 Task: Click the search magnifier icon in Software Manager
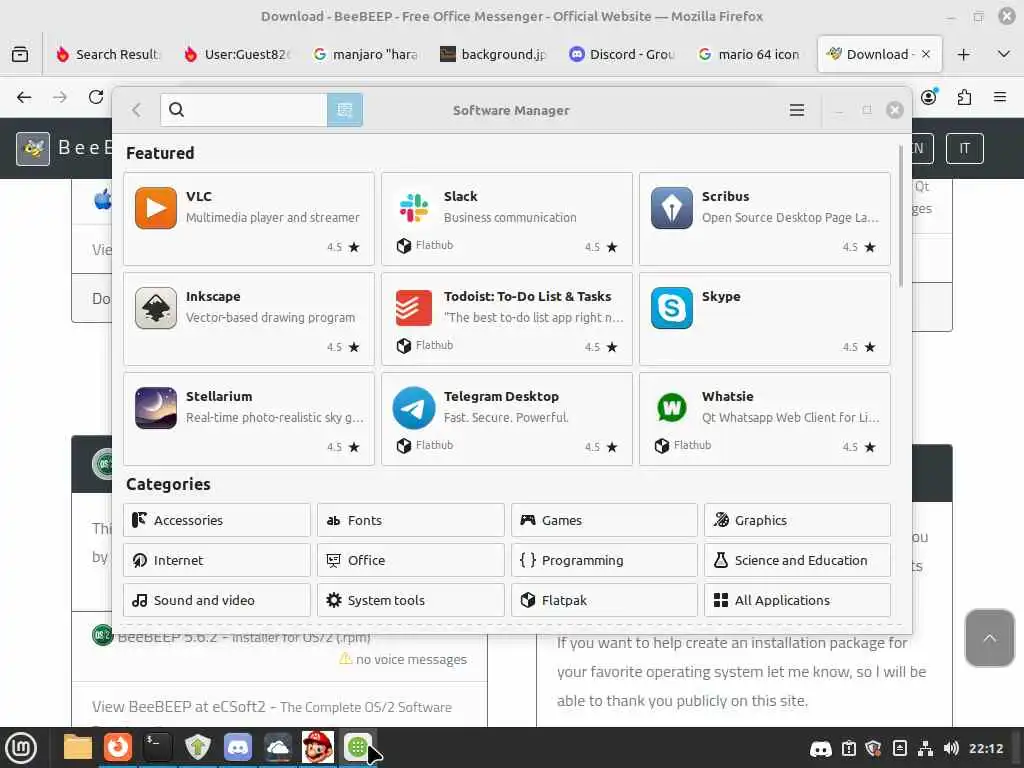(x=176, y=110)
